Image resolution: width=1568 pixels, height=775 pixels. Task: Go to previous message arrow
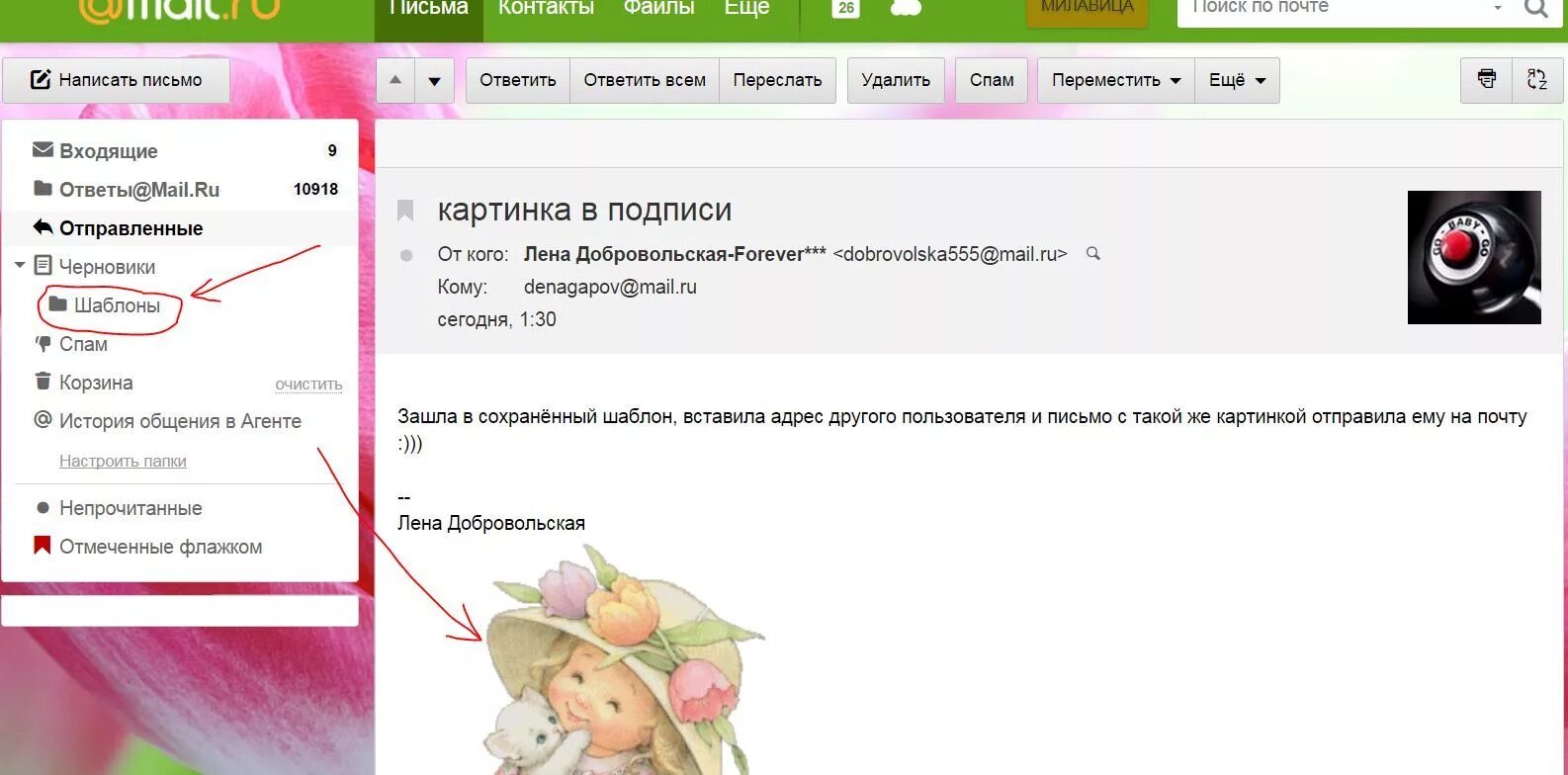[x=395, y=80]
